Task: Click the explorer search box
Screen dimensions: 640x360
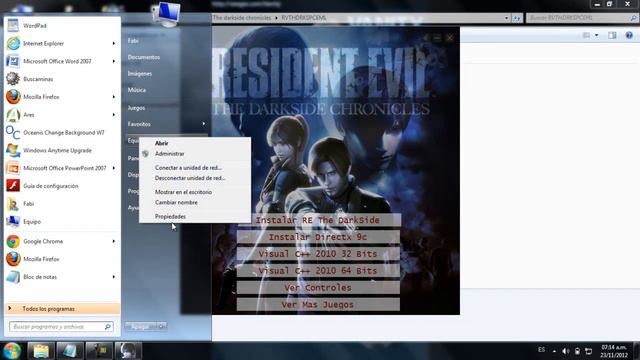Action: click(582, 18)
